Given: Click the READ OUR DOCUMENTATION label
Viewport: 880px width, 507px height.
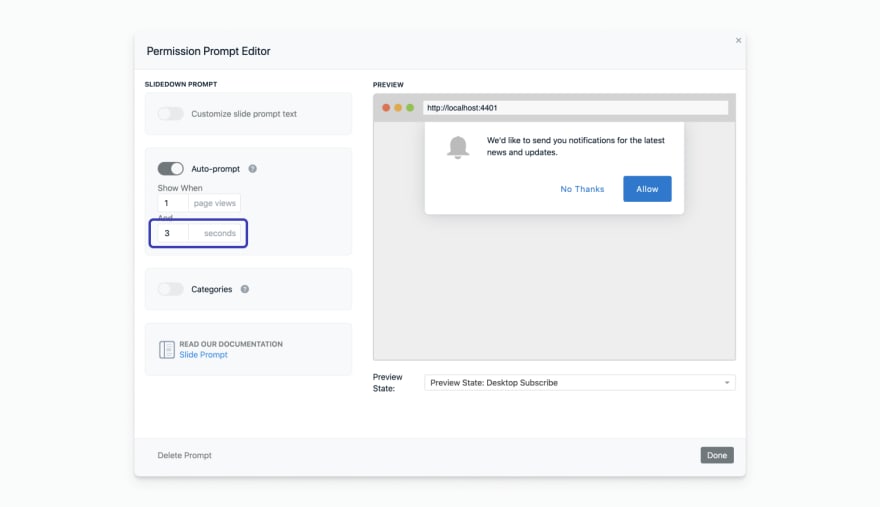Looking at the screenshot, I should [231, 344].
